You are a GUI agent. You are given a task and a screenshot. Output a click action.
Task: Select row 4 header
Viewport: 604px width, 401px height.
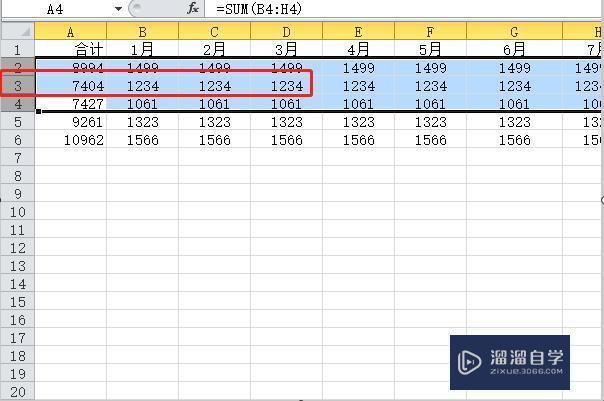pos(18,104)
